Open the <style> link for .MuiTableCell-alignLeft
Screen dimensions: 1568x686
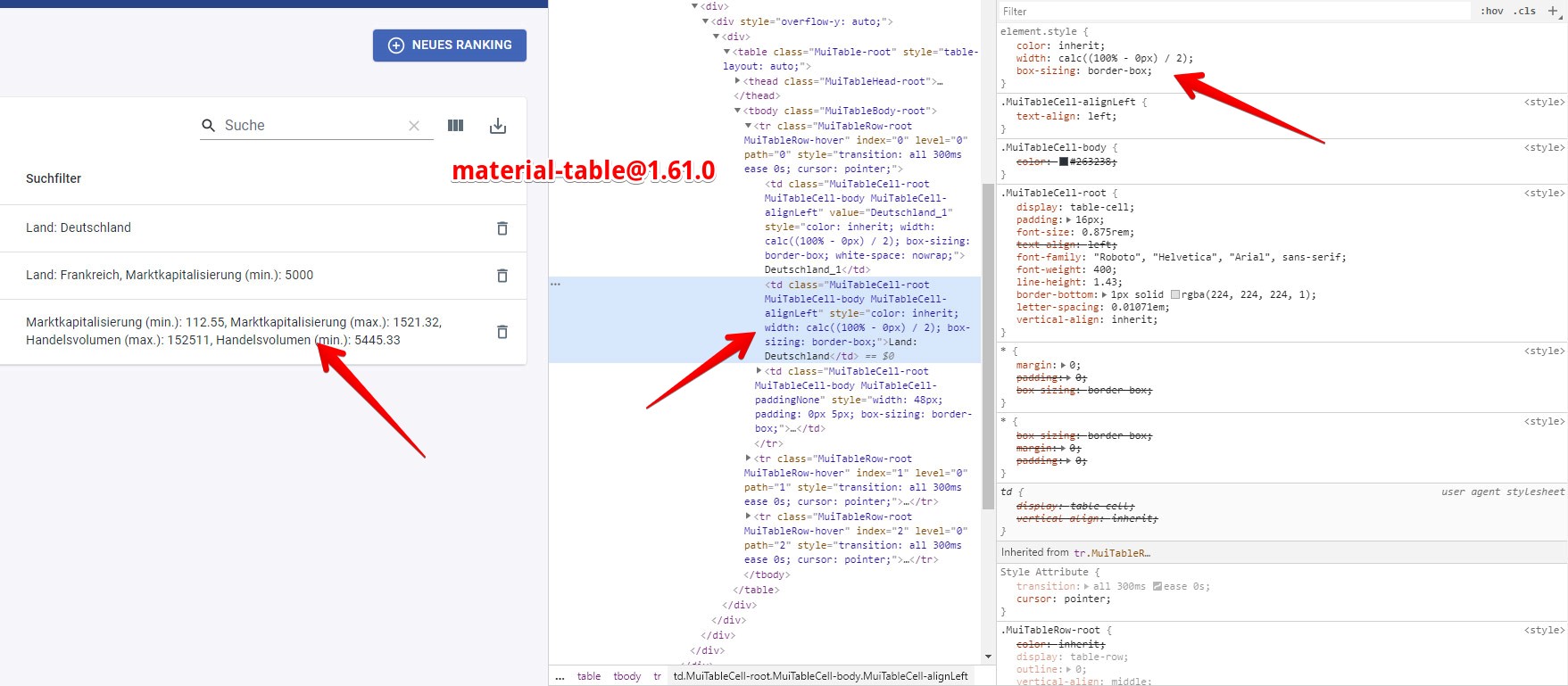coord(1544,103)
